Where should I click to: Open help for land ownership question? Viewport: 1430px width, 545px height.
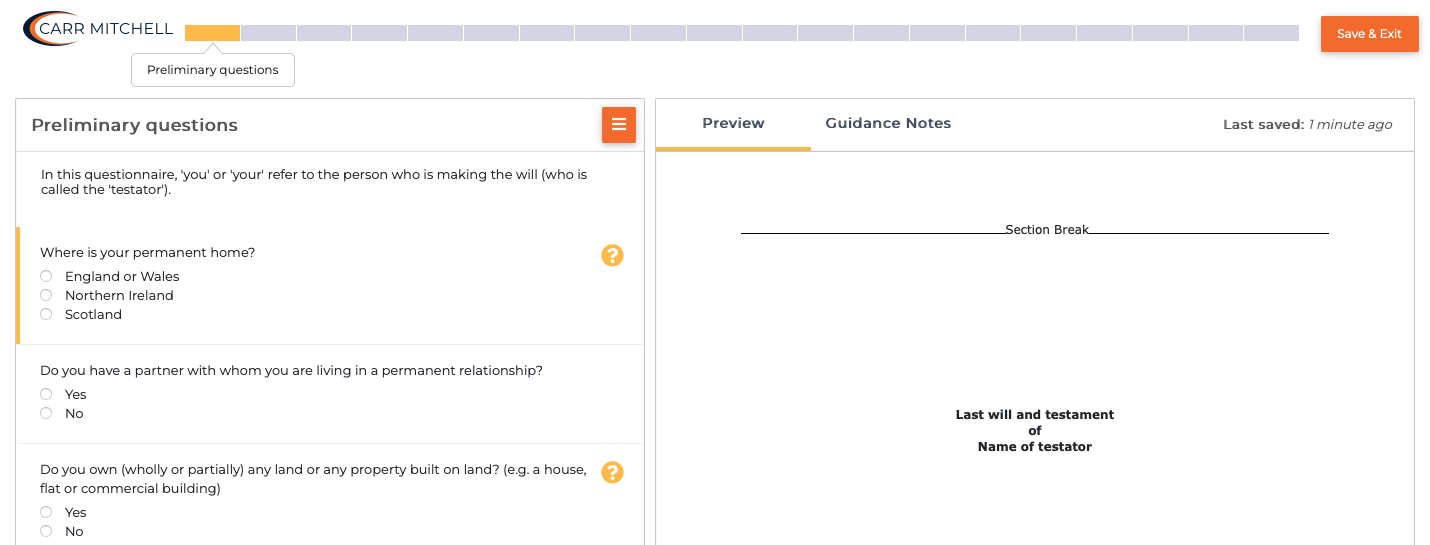pyautogui.click(x=612, y=472)
